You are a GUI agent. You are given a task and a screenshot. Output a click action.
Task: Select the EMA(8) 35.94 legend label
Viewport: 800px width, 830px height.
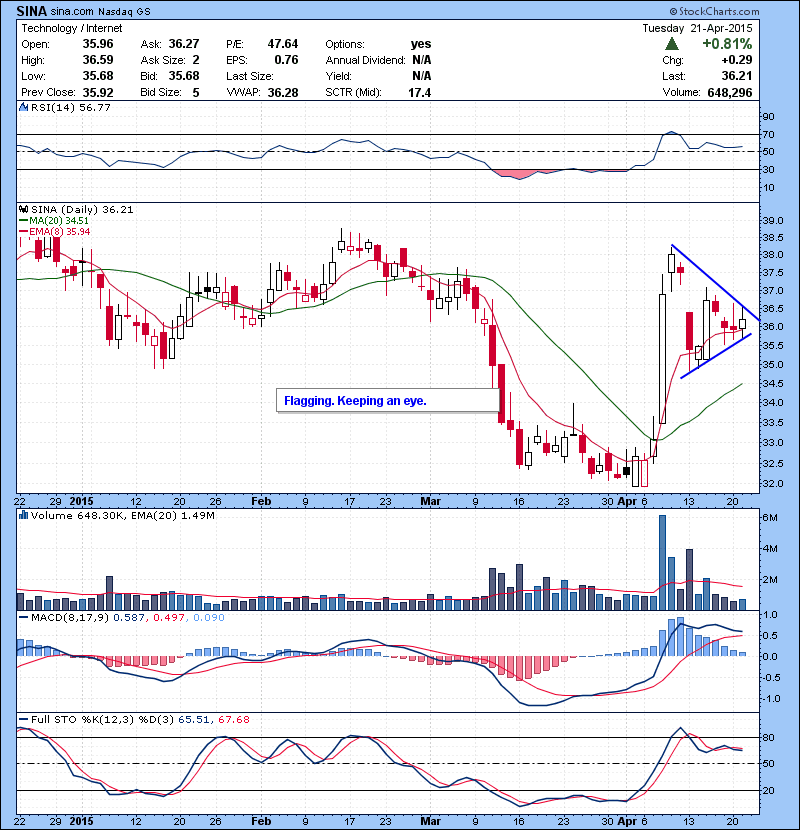(x=59, y=232)
